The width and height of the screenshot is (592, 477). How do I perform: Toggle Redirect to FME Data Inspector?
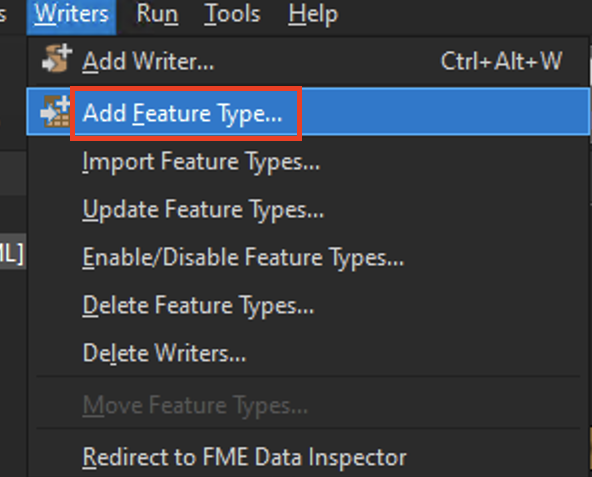(x=244, y=458)
